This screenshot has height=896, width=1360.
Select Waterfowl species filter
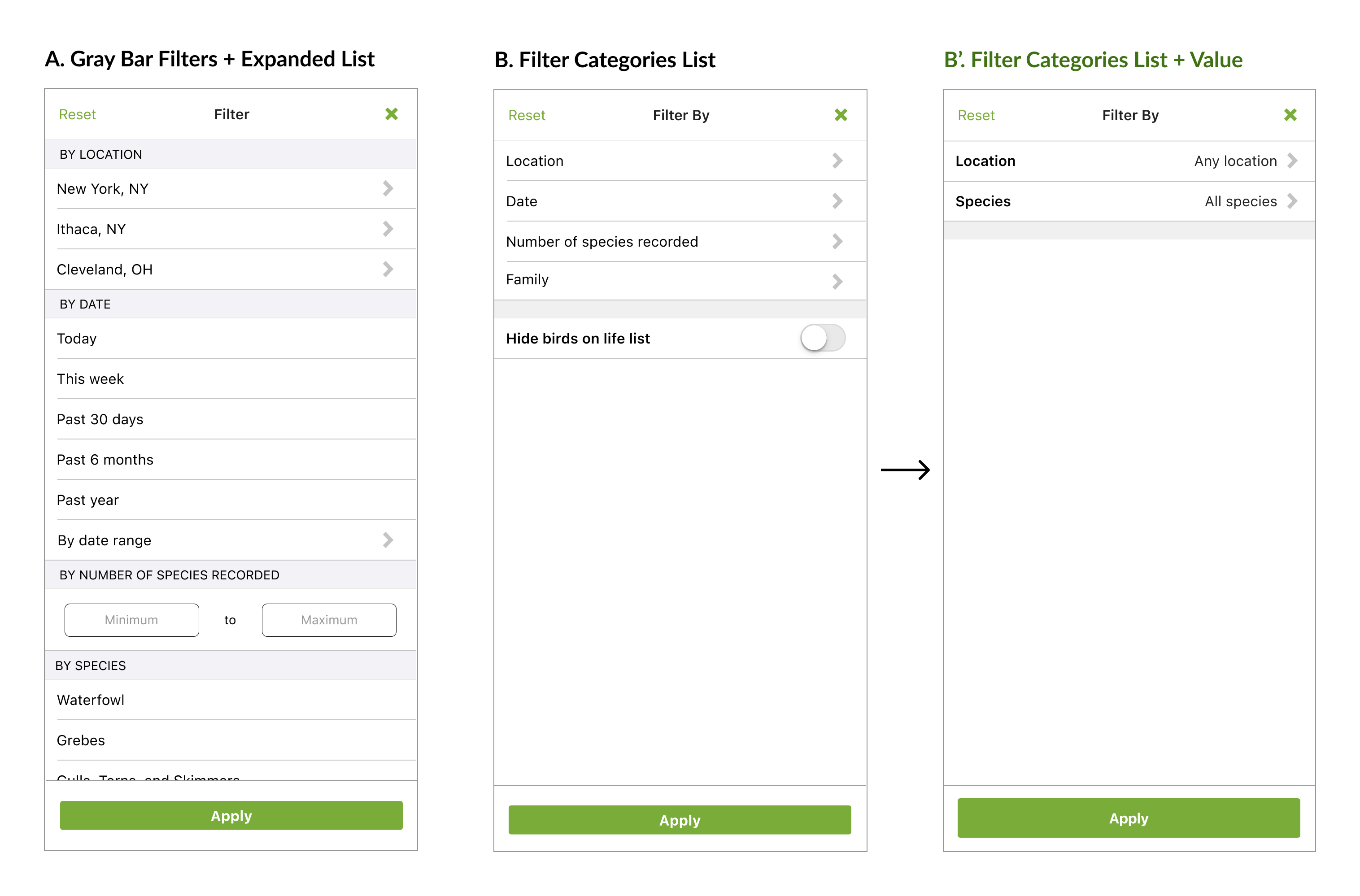(x=91, y=700)
